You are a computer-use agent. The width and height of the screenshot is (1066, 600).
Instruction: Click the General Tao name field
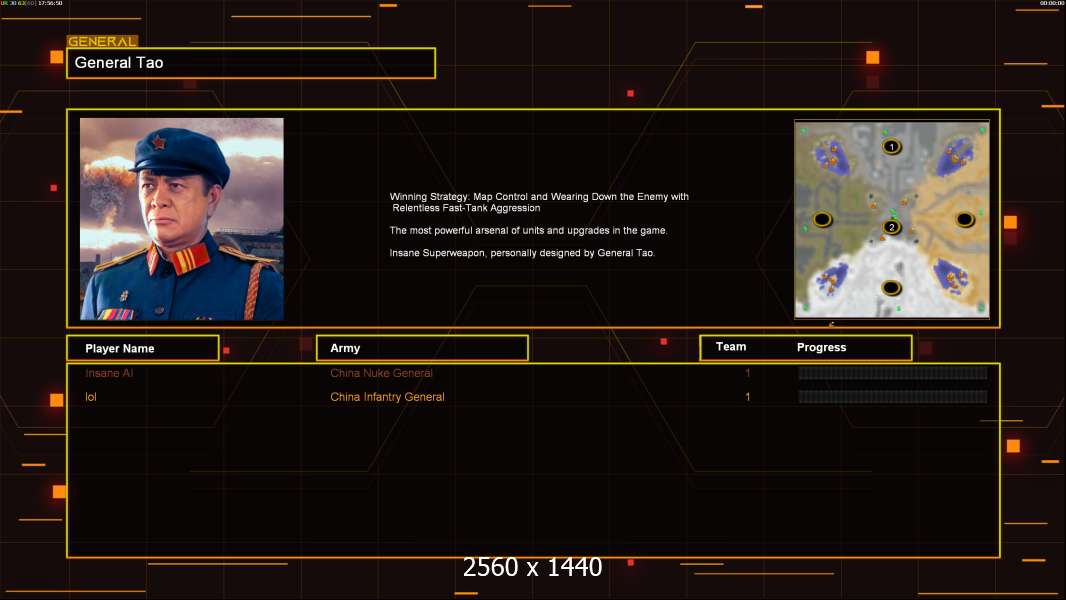tap(251, 63)
